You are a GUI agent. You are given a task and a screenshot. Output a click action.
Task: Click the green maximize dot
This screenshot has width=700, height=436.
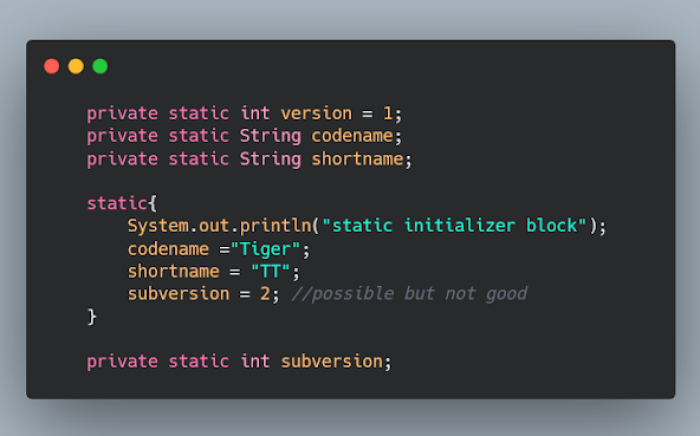100,66
